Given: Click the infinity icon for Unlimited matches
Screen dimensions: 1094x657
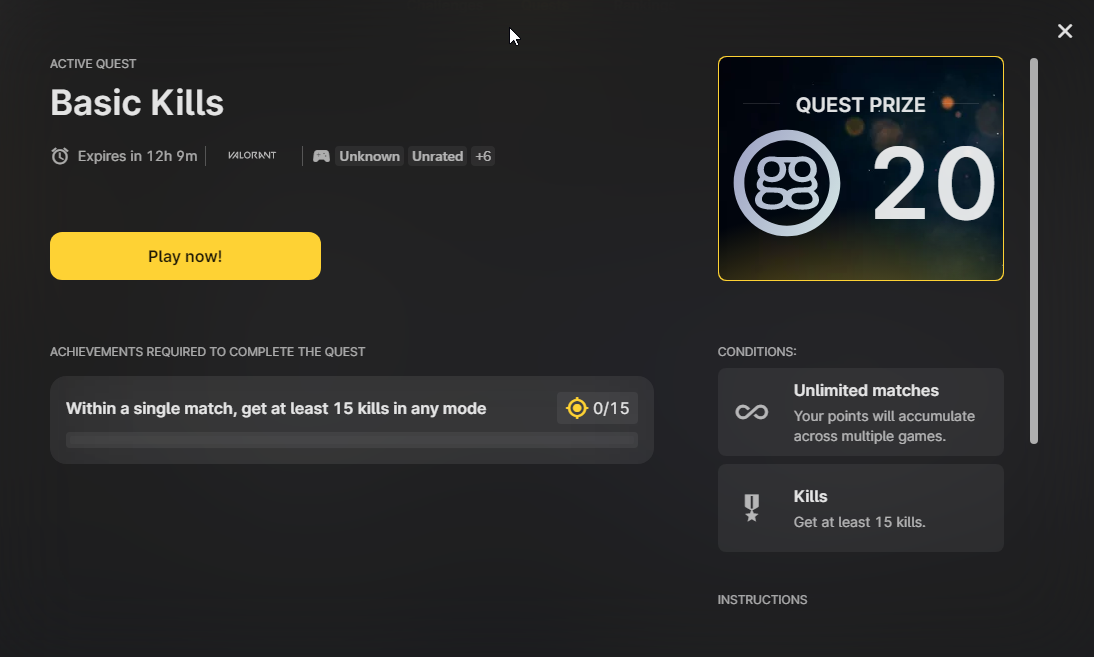Looking at the screenshot, I should 751,412.
